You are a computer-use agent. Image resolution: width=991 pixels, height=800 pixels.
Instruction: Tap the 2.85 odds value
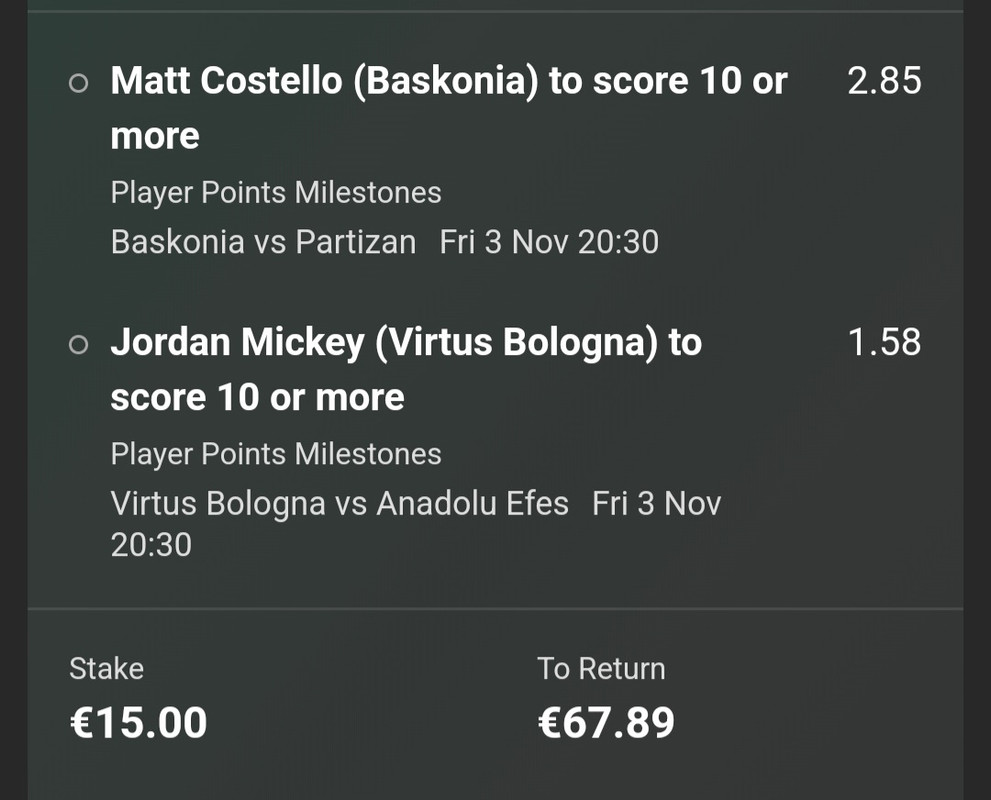pos(884,82)
